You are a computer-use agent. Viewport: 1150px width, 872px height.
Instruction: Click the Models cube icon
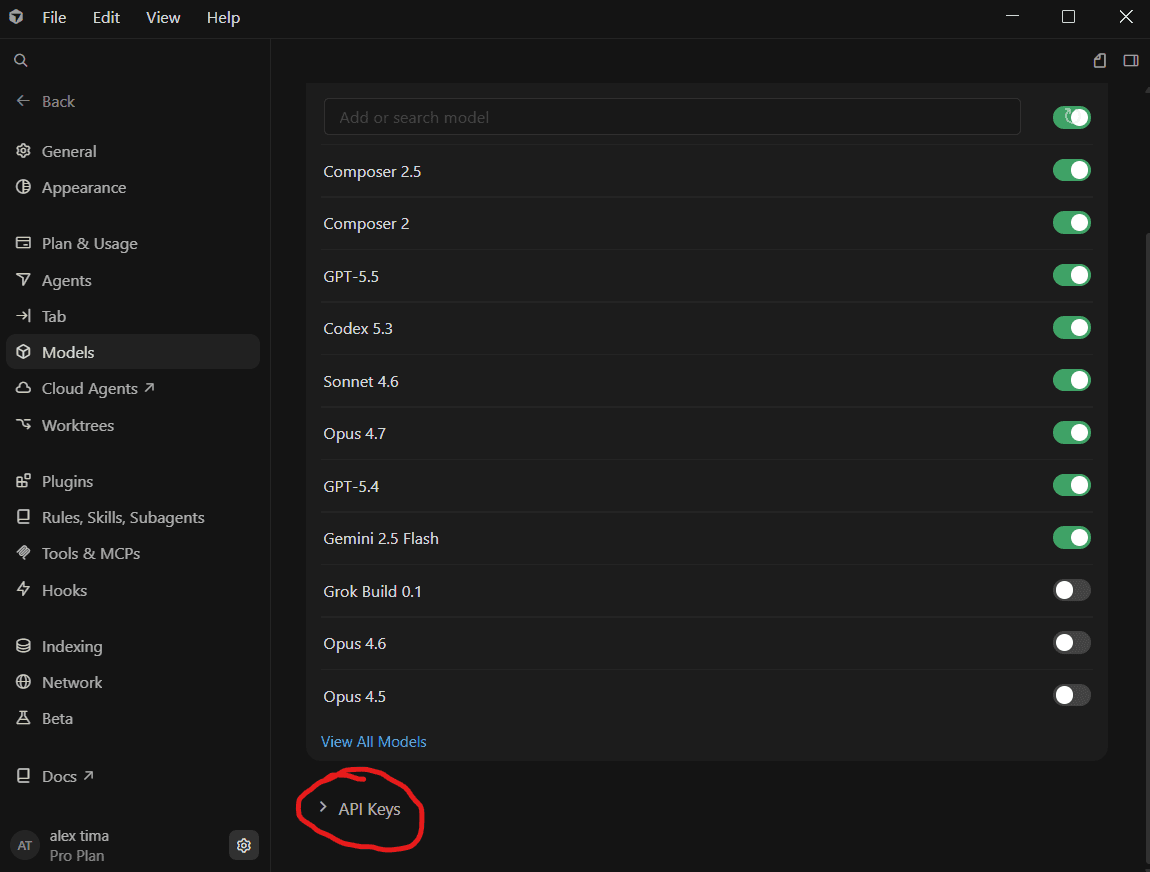(23, 351)
